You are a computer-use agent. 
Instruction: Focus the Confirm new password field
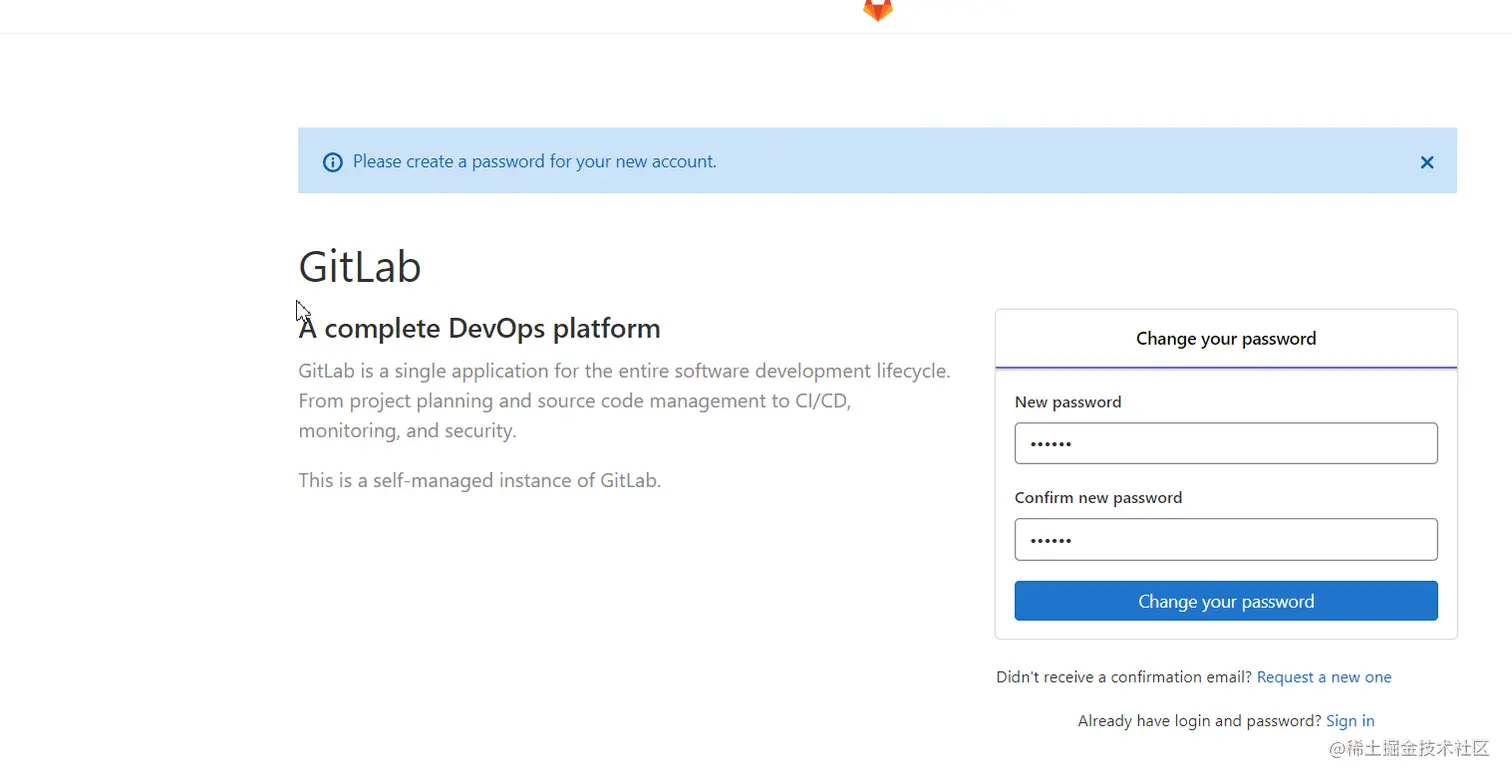pyautogui.click(x=1225, y=539)
